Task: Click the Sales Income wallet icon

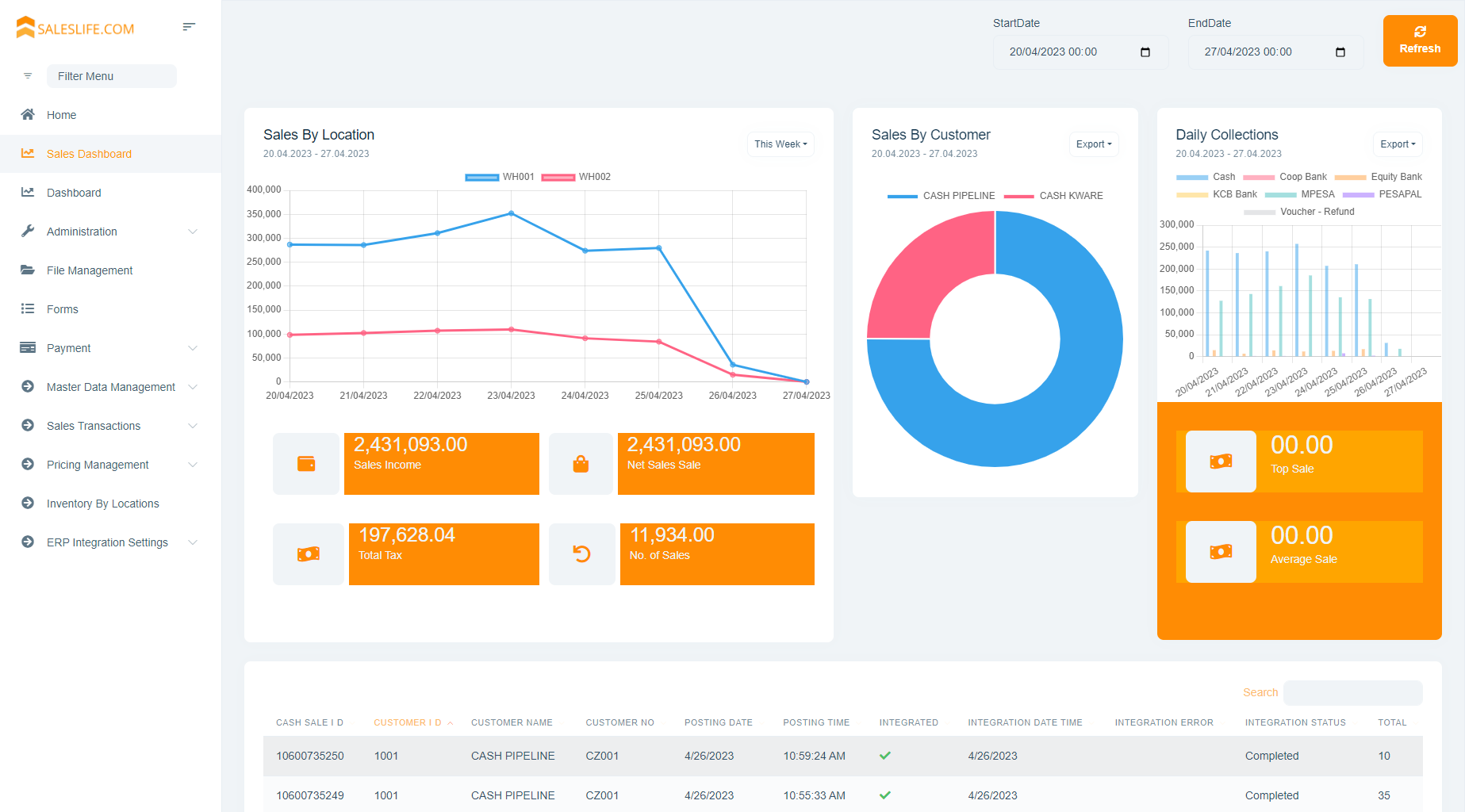Action: (x=306, y=464)
